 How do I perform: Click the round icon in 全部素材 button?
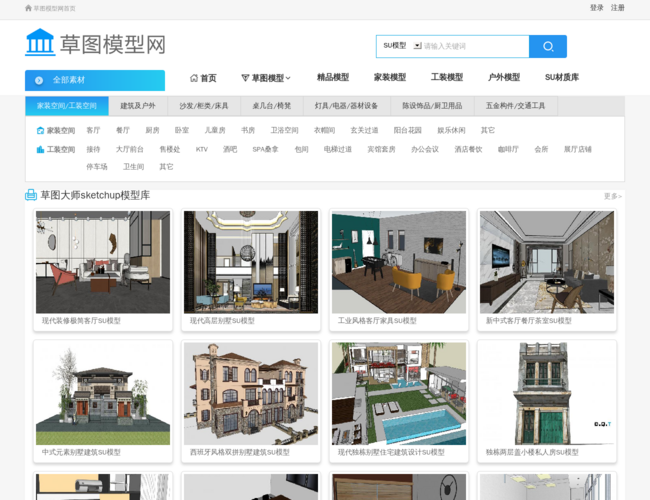coord(39,80)
